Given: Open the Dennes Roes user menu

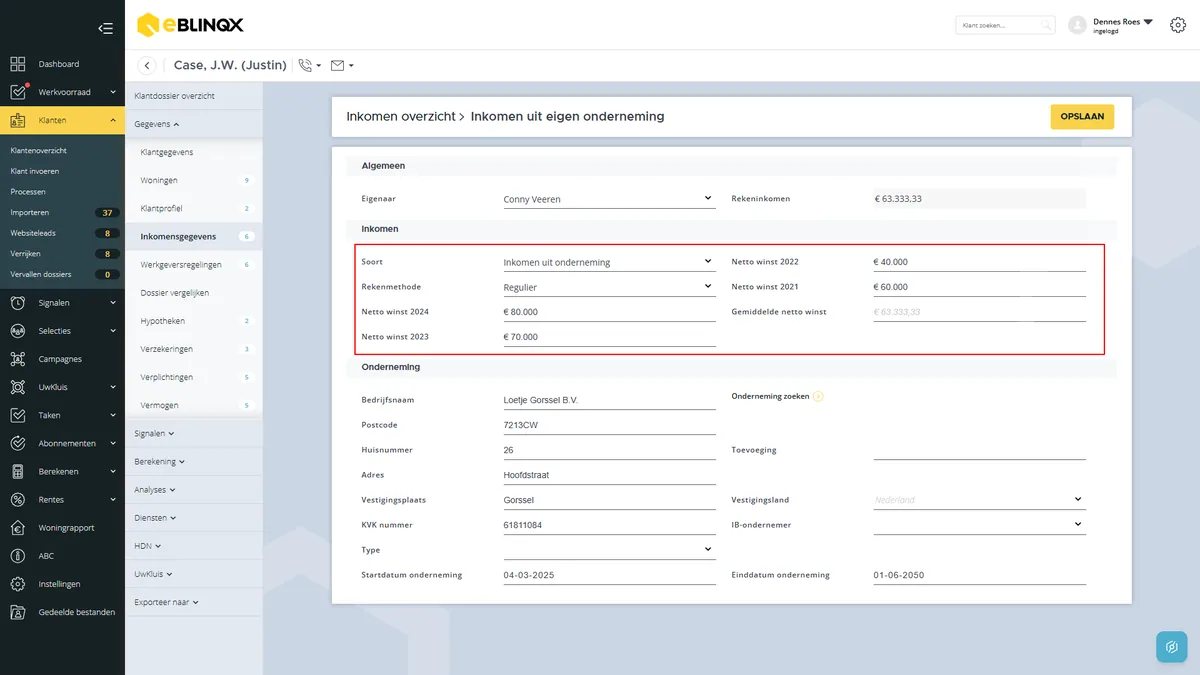Looking at the screenshot, I should coord(1123,25).
